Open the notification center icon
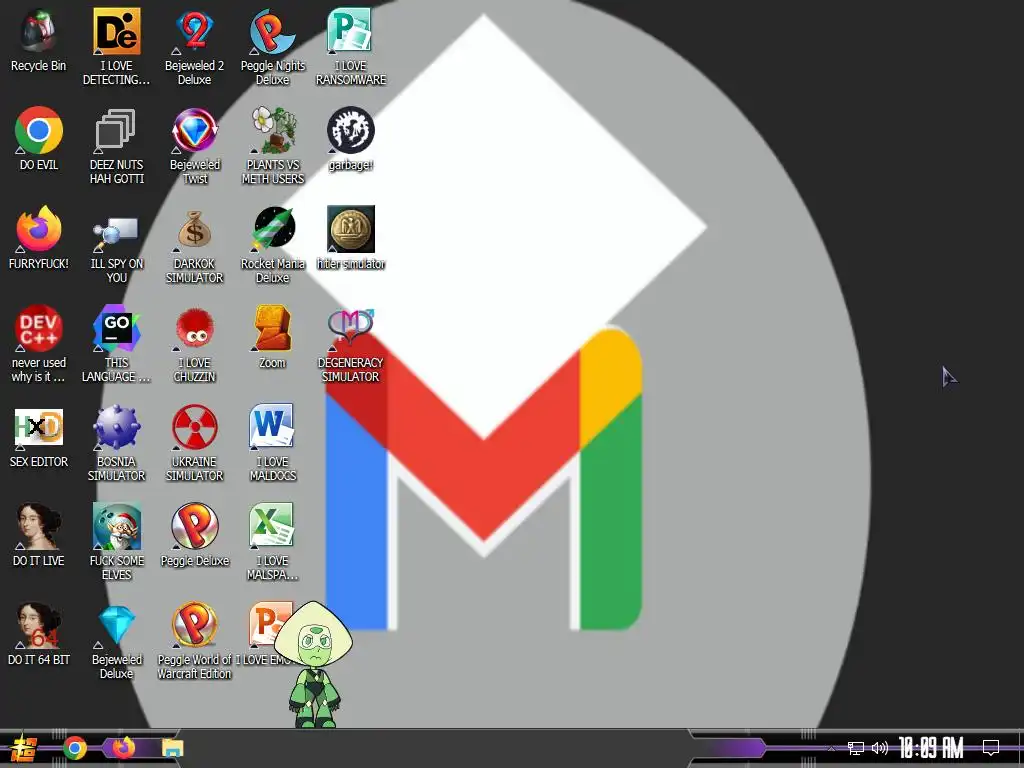The image size is (1024, 768). 991,747
